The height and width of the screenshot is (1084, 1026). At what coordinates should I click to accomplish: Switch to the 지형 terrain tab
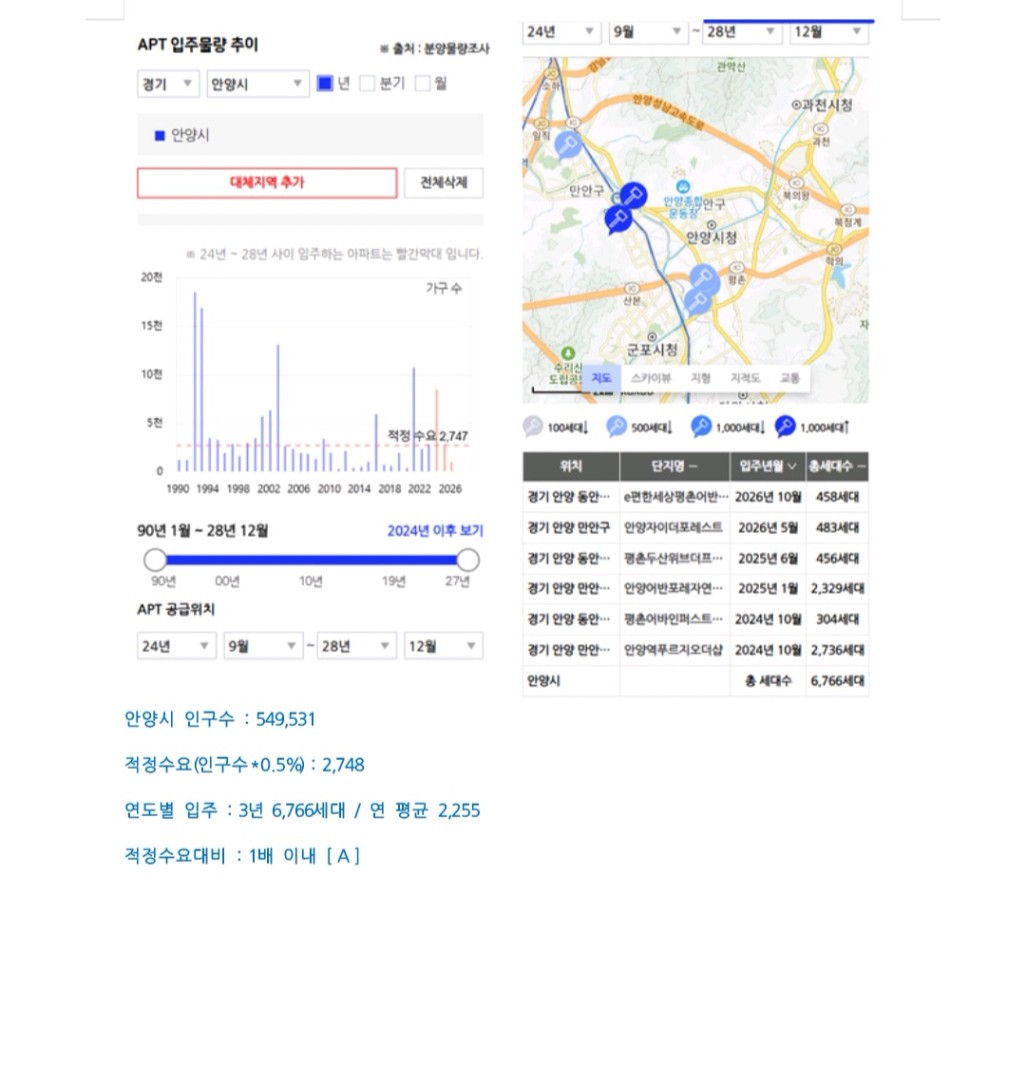[x=700, y=377]
